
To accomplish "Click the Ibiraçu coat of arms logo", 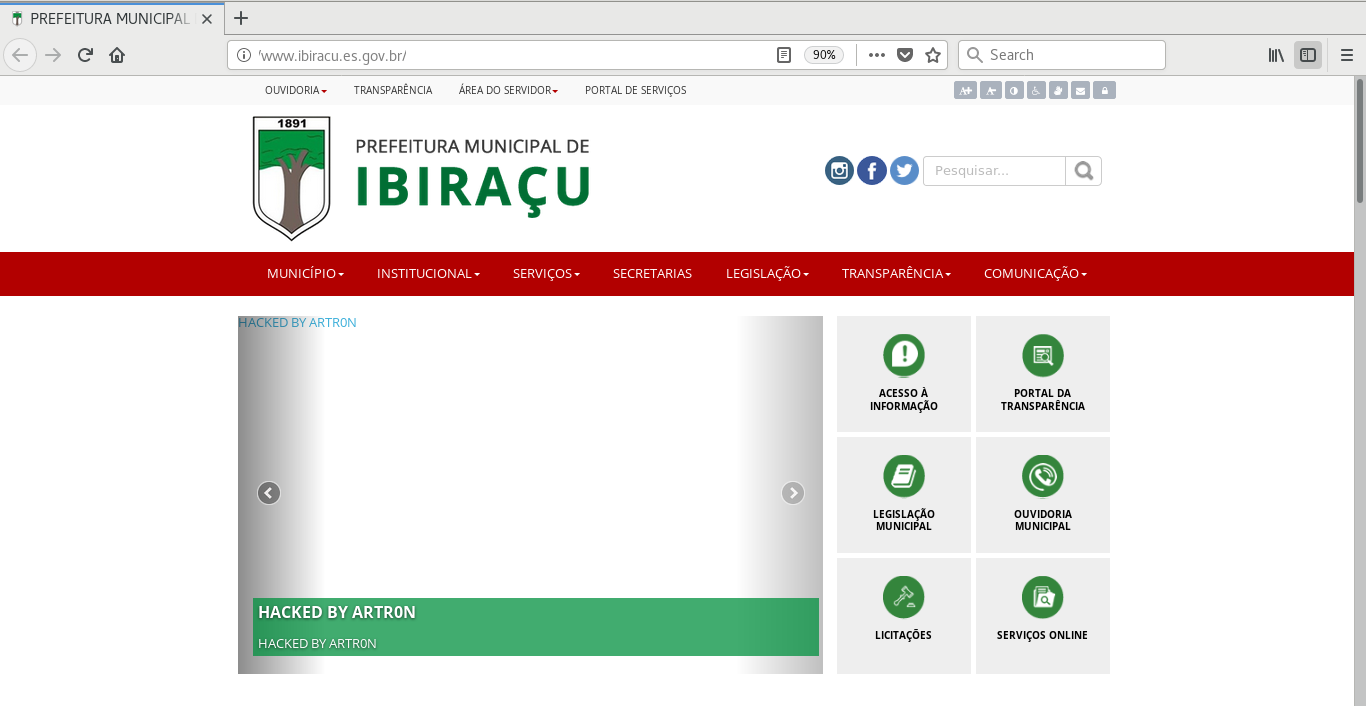I will click(x=291, y=178).
